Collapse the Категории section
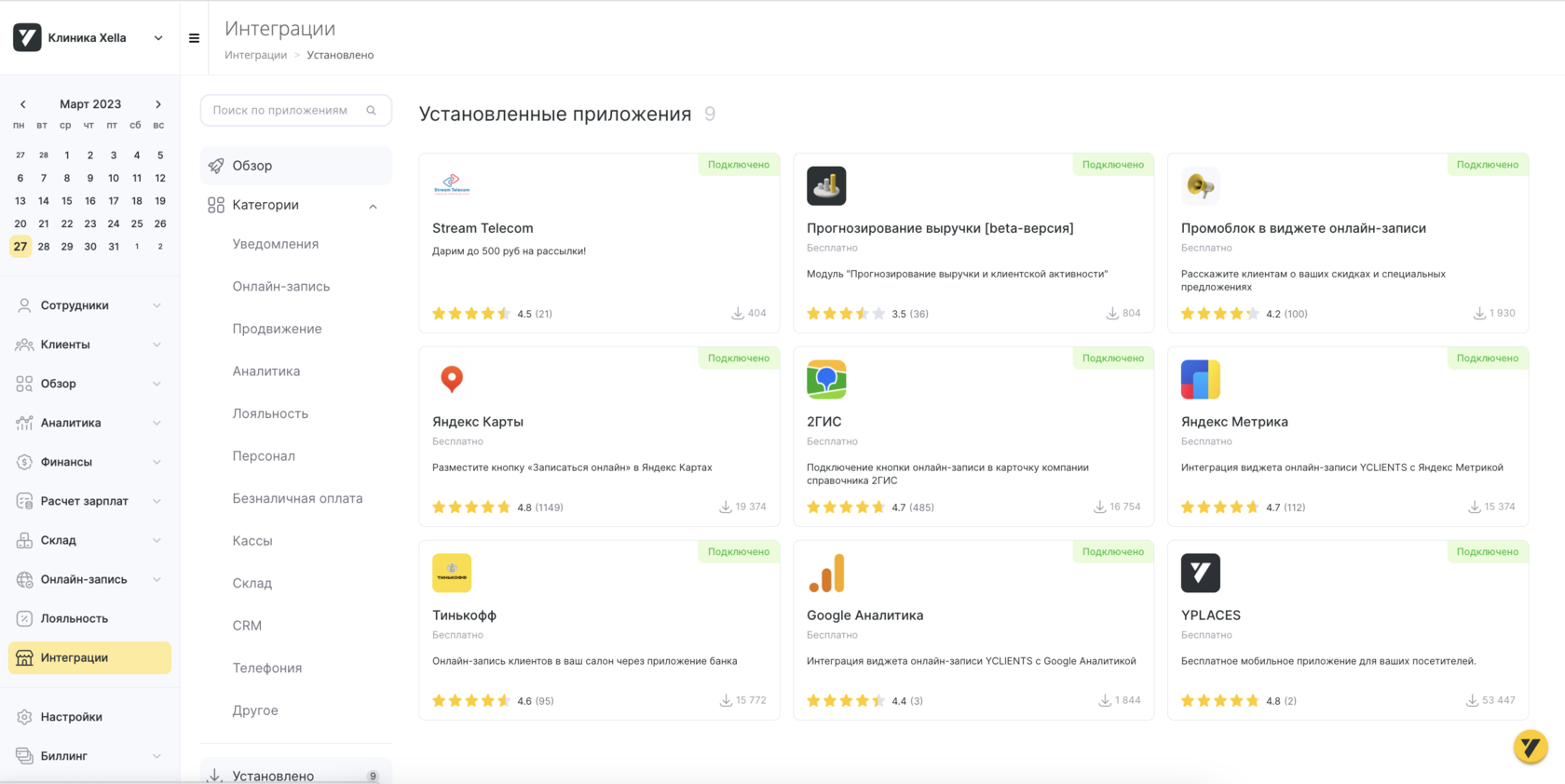Viewport: 1565px width, 784px height. [373, 206]
